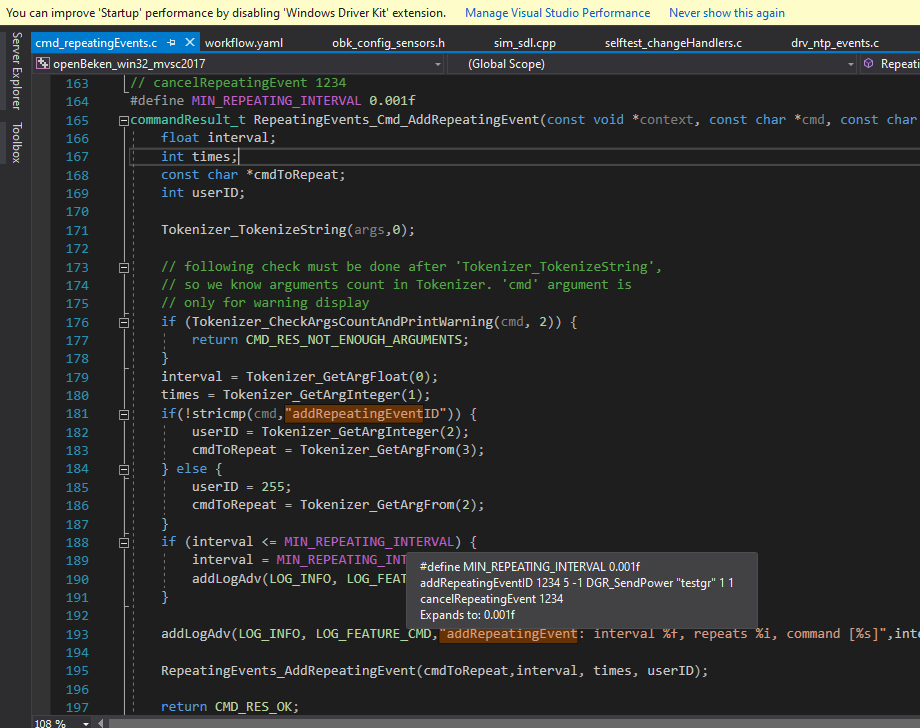This screenshot has height=728, width=920.
Task: Collapse the function at line 165
Action: [124, 120]
